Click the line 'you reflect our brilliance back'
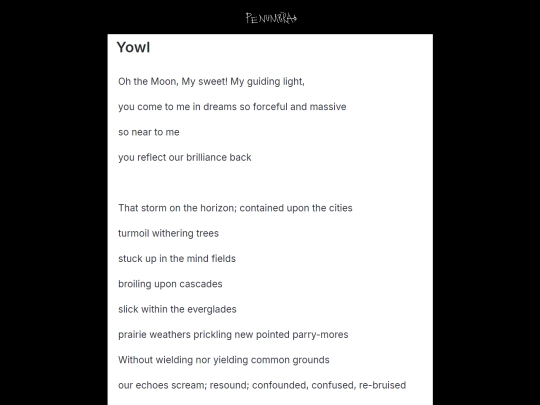 tap(185, 157)
